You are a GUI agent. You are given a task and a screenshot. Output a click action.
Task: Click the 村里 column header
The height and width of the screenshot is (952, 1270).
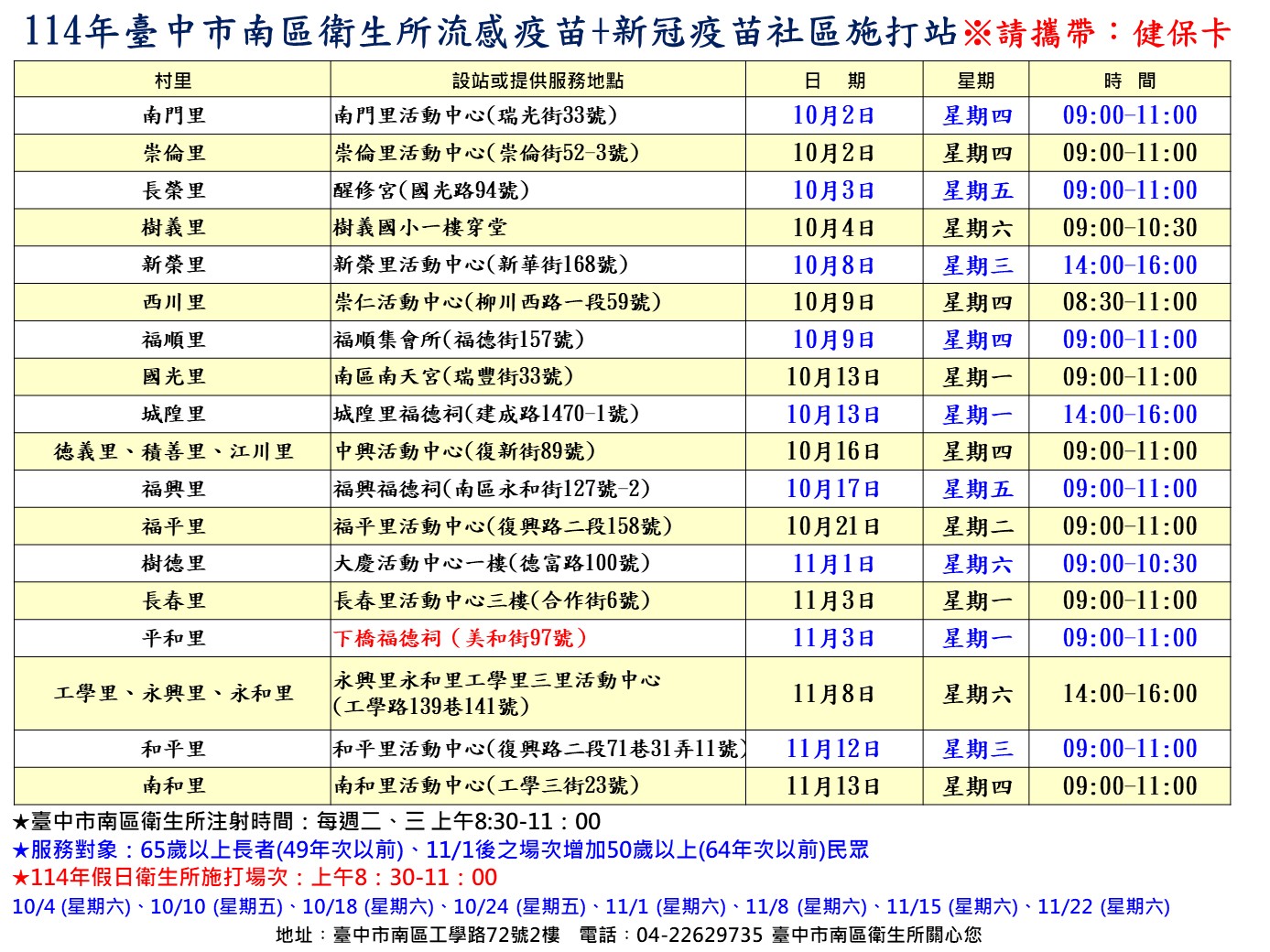tap(172, 81)
